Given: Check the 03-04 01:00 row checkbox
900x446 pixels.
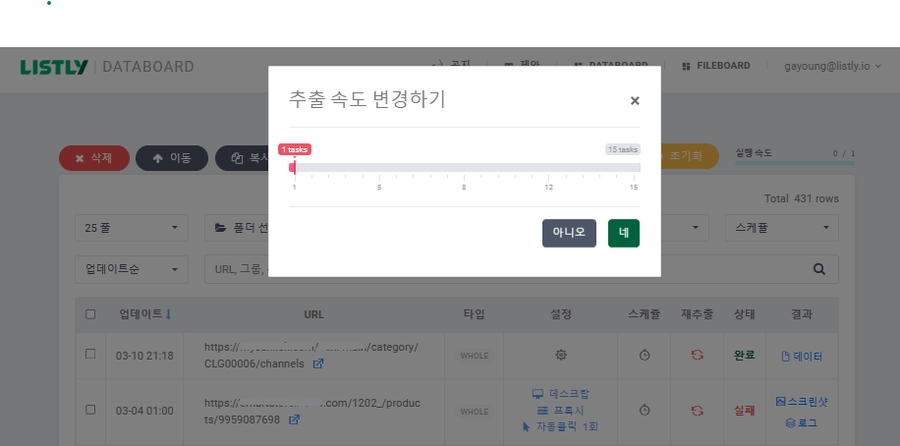Looking at the screenshot, I should coord(90,410).
